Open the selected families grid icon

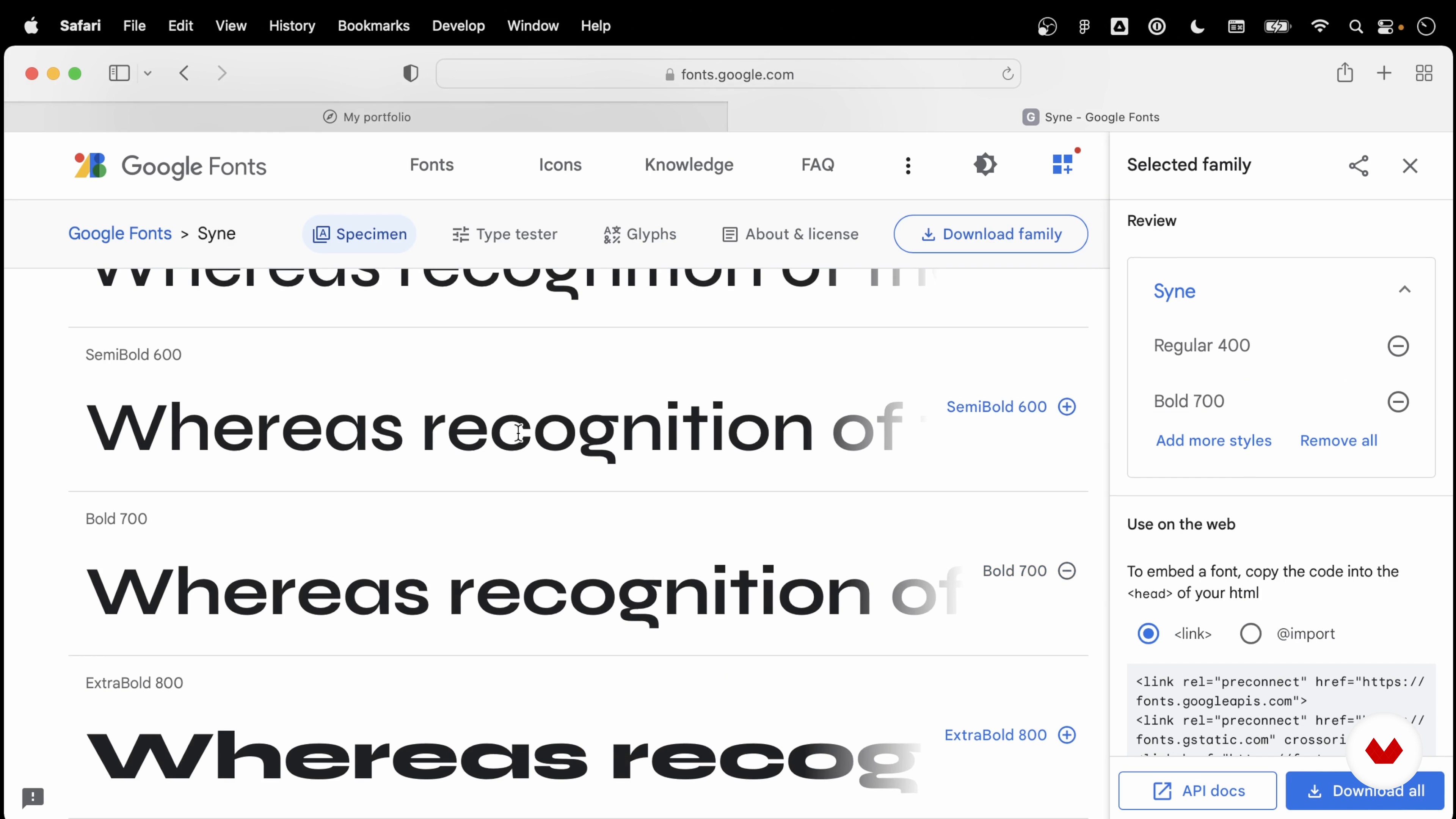(1062, 165)
